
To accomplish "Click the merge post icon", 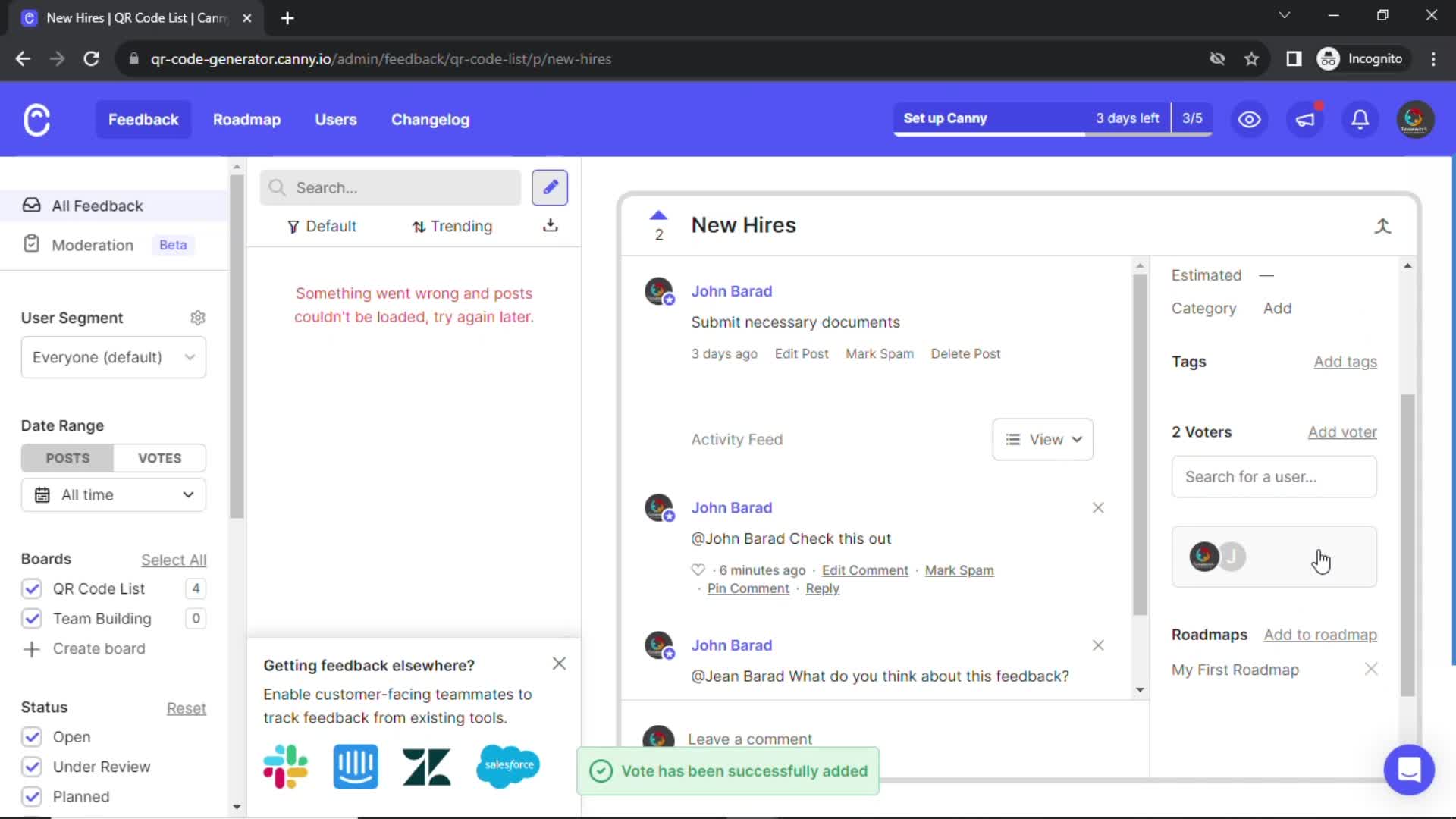I will (1382, 226).
